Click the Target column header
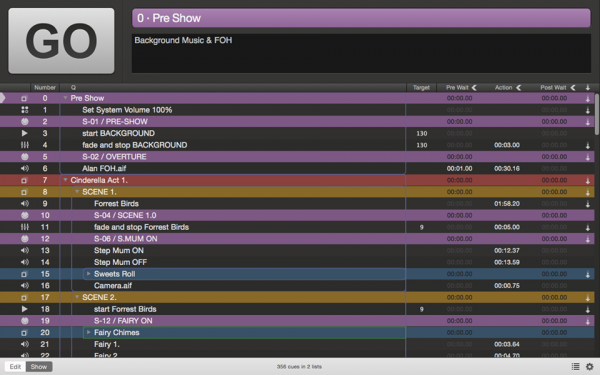This screenshot has width=600, height=375. click(x=421, y=88)
